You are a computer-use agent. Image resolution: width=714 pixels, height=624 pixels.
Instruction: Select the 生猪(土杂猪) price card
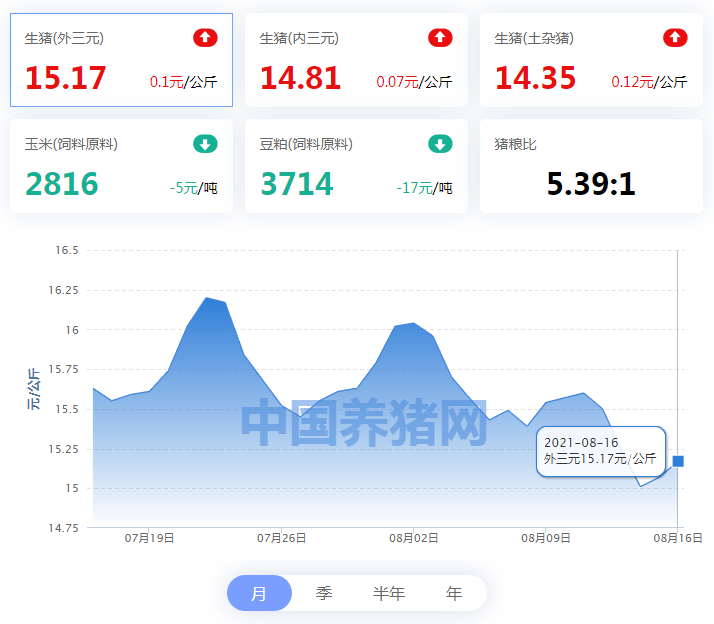(591, 60)
